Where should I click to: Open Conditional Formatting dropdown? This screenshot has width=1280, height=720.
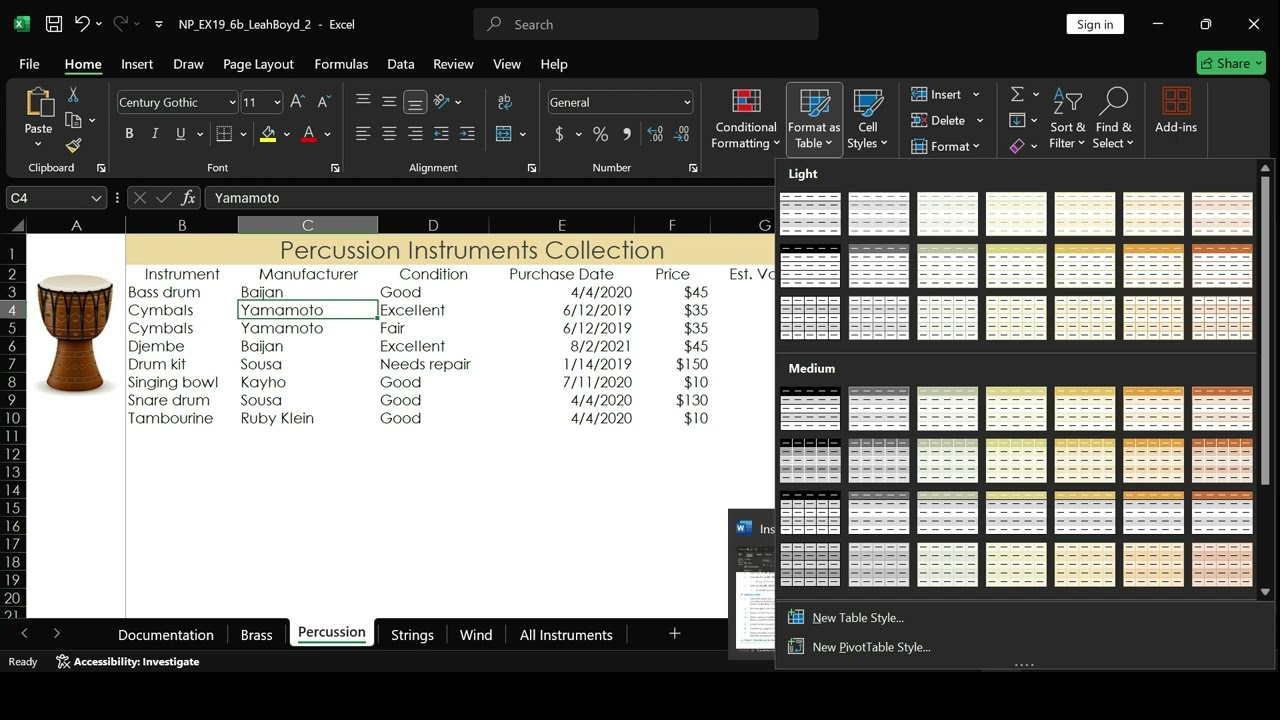pyautogui.click(x=745, y=118)
